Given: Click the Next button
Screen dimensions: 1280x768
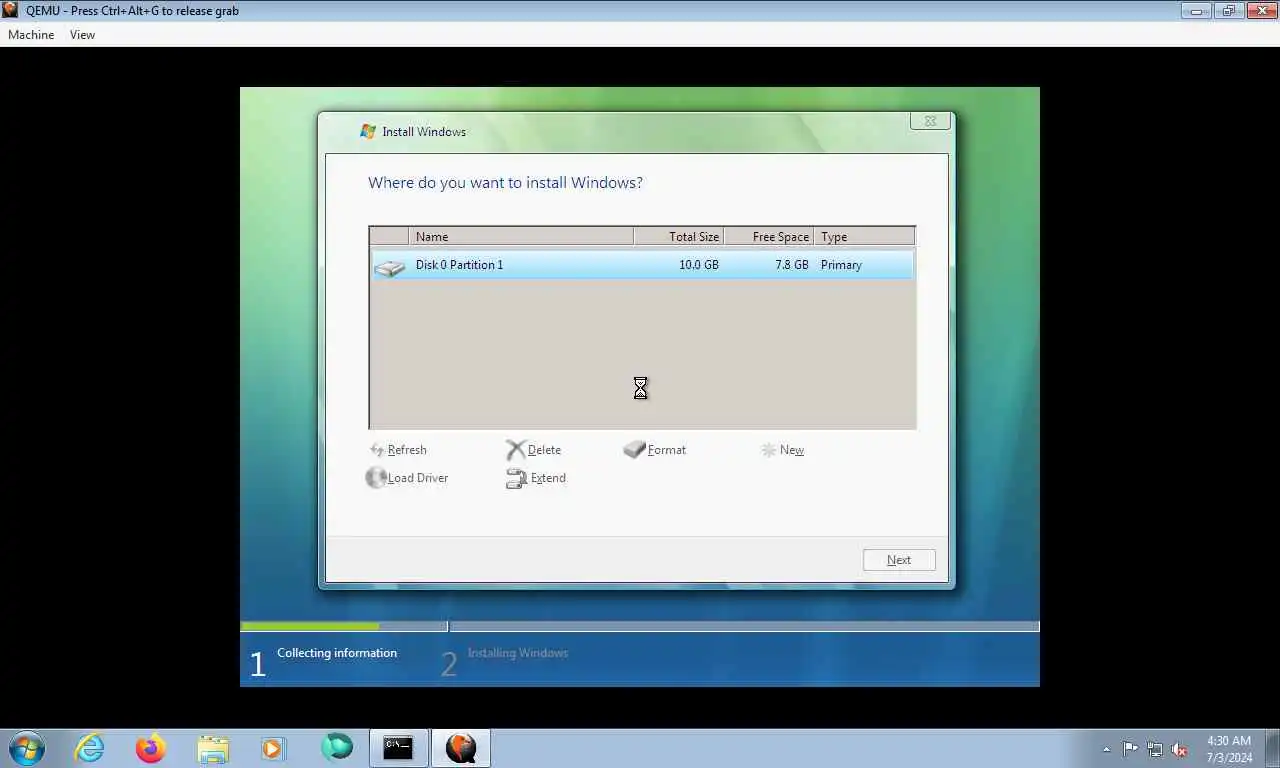Looking at the screenshot, I should pos(899,560).
